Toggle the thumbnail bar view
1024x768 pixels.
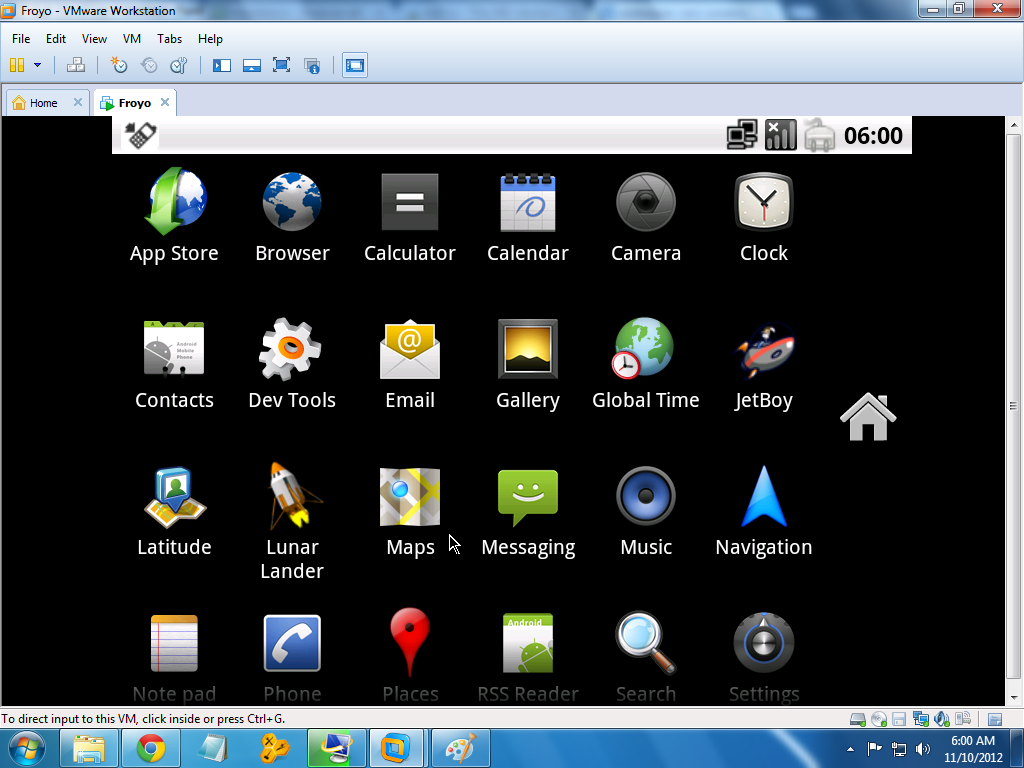[251, 65]
